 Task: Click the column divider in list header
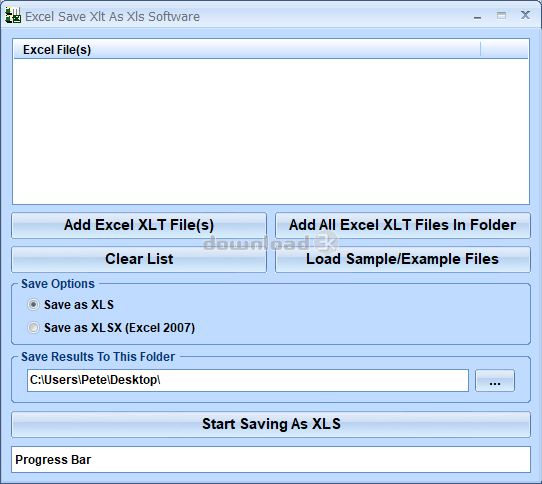pos(480,49)
